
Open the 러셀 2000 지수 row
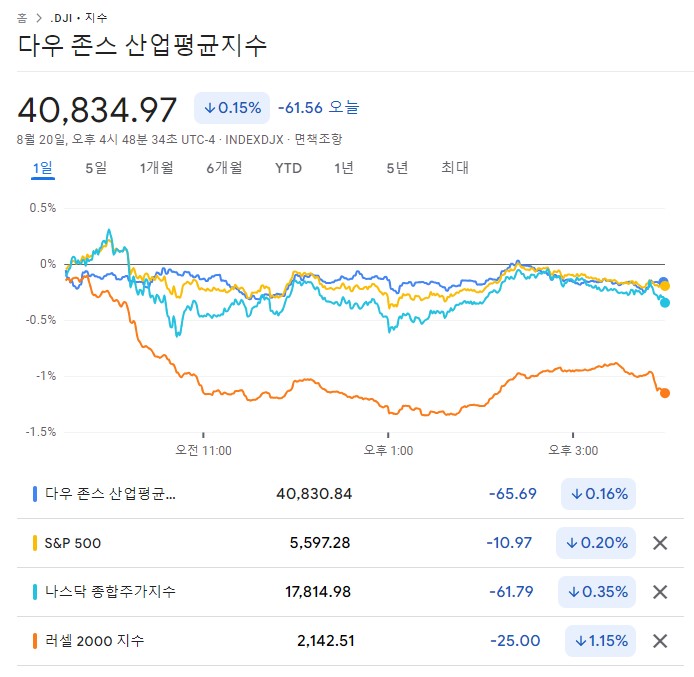(x=94, y=640)
